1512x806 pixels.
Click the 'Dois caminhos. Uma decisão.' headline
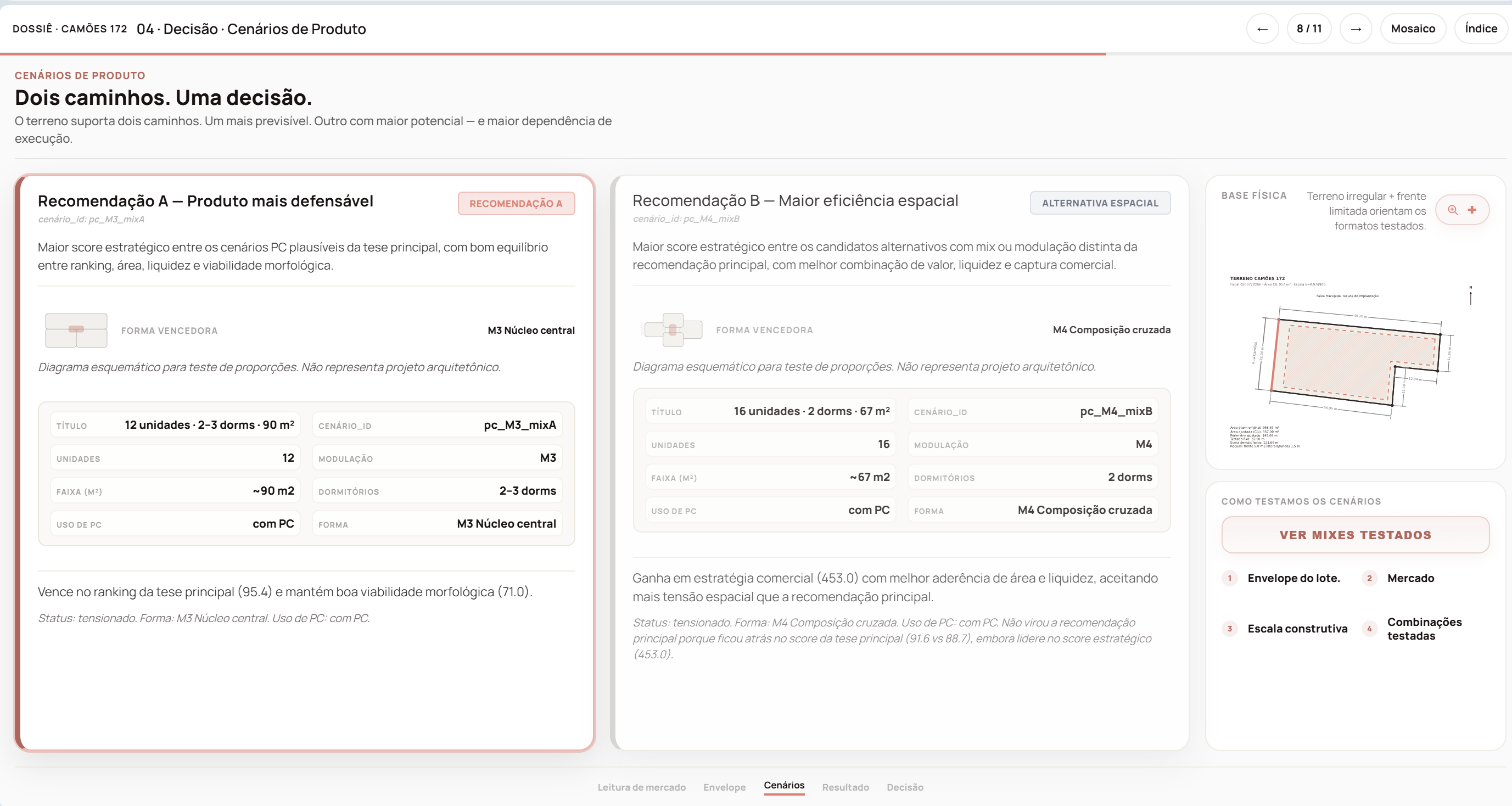tap(163, 97)
